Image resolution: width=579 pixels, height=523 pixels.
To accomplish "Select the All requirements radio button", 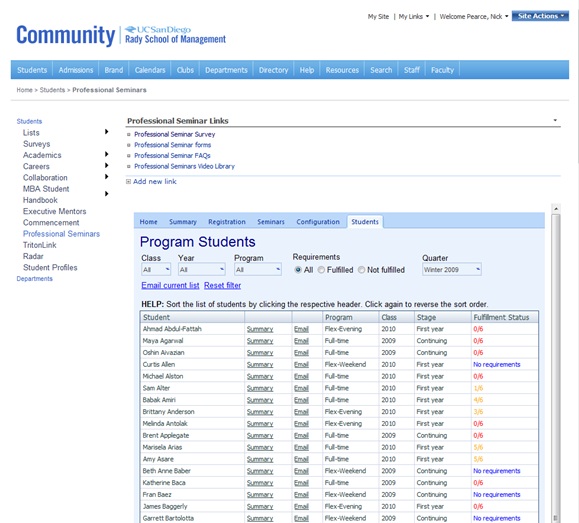I will [298, 270].
